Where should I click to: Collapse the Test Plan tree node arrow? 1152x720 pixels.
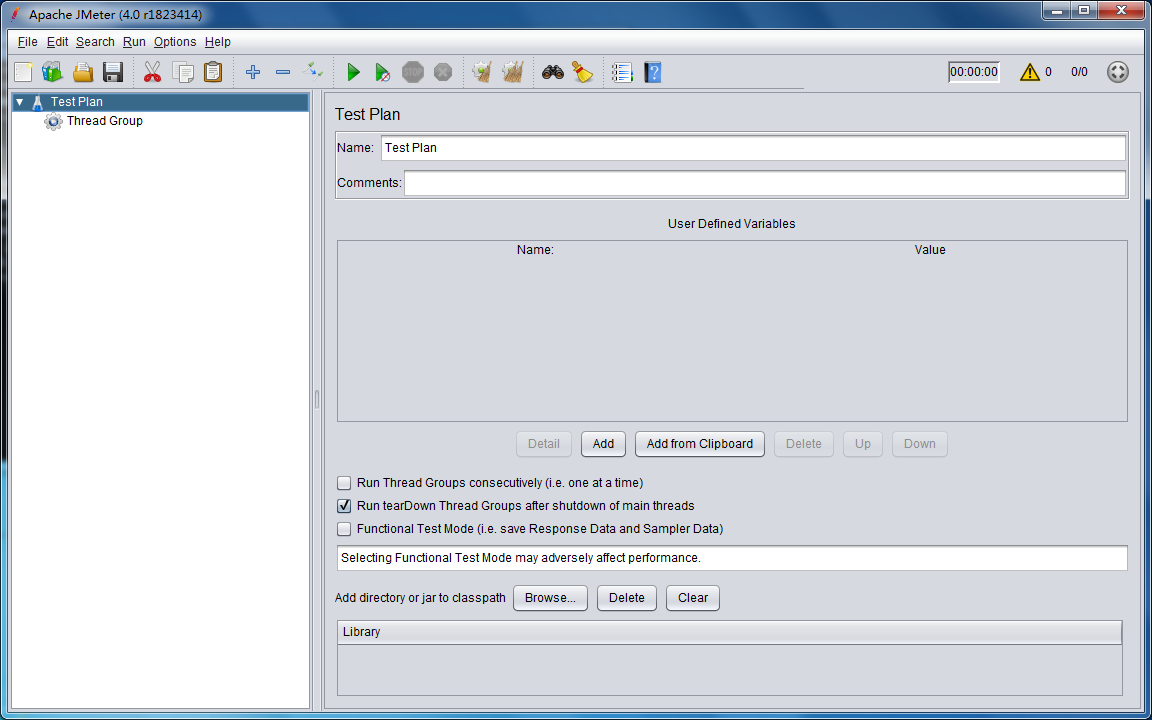coord(20,102)
